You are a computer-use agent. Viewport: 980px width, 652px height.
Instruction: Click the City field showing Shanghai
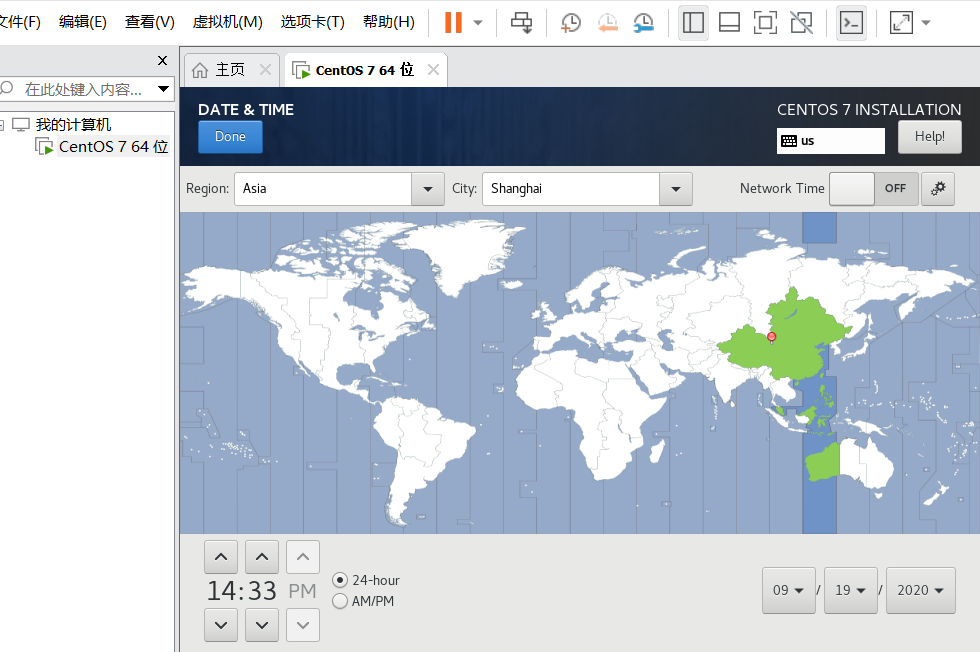[x=571, y=189]
